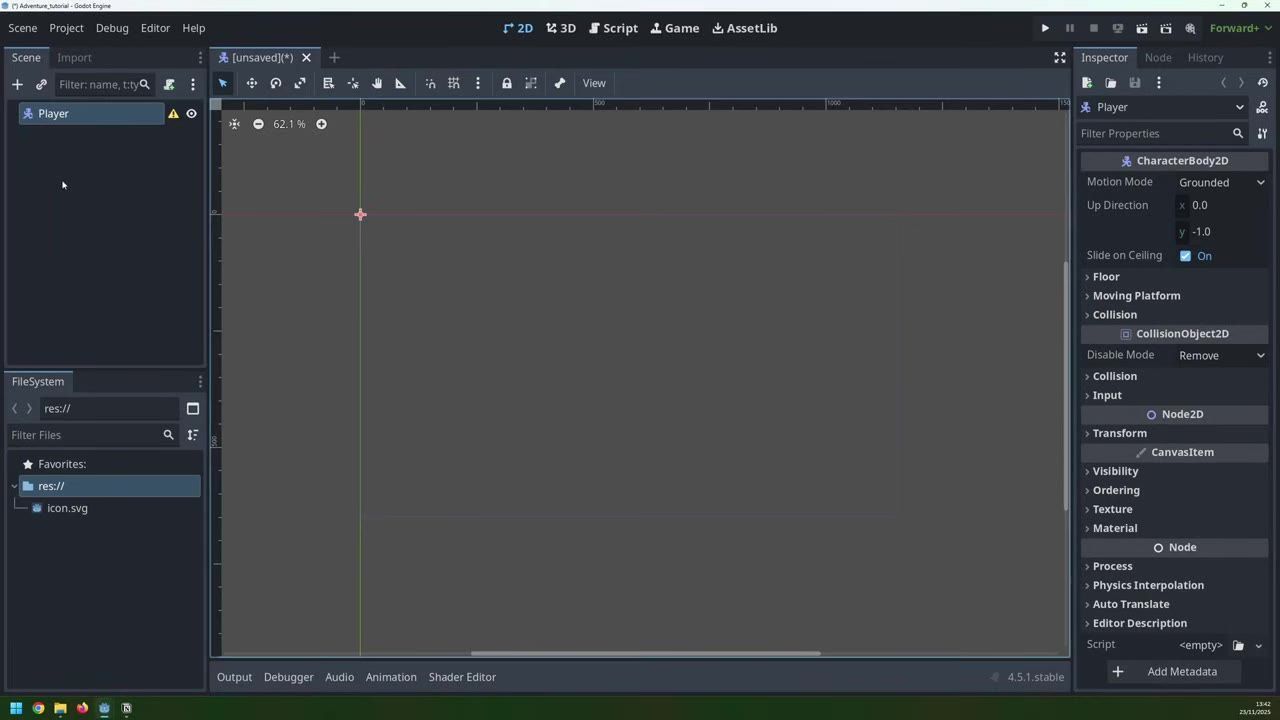Switch to the Node dock tab
Screen dimensions: 1280x720
1158,58
